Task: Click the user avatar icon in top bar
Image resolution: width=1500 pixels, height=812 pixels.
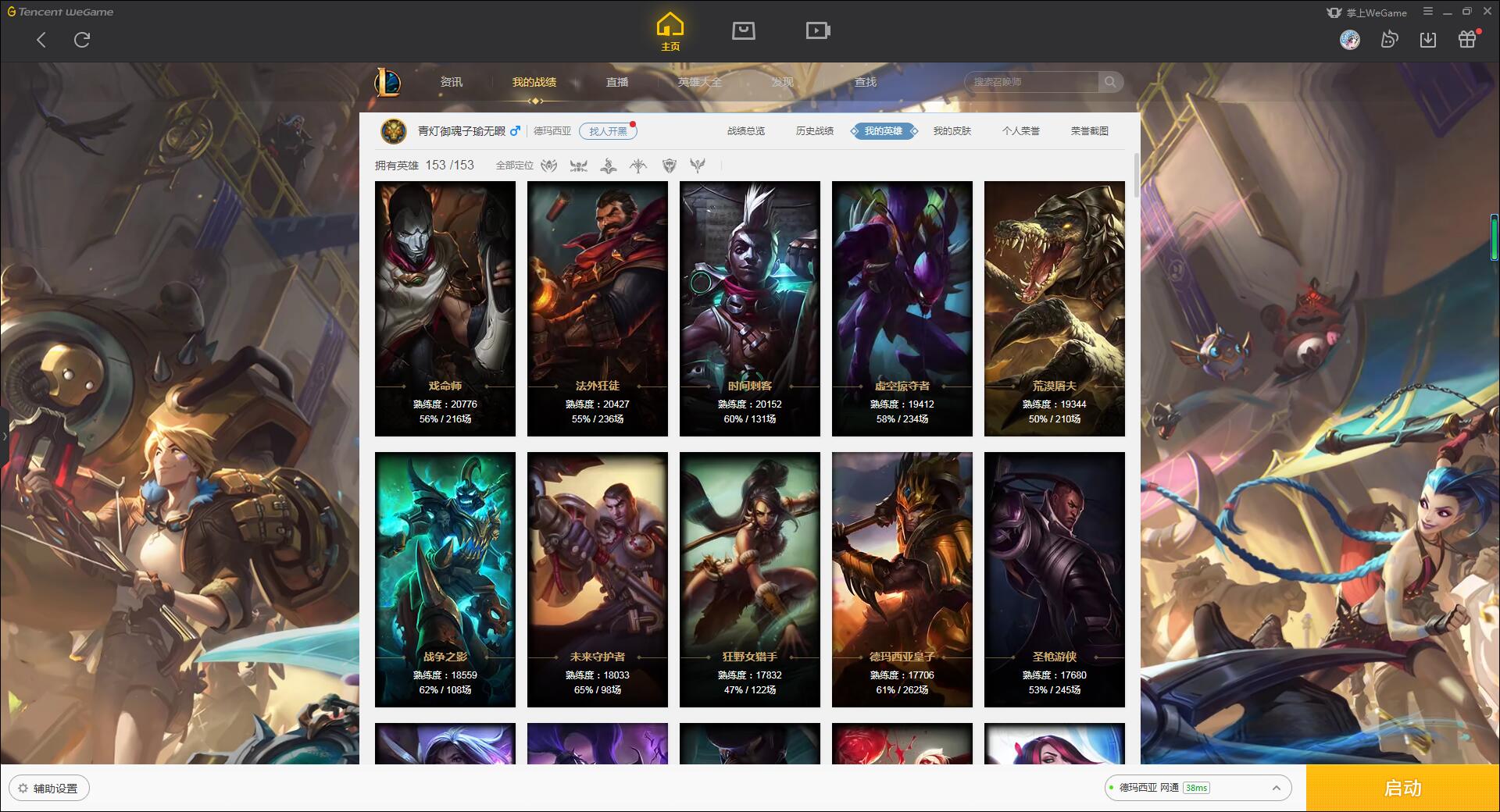Action: [x=1350, y=39]
